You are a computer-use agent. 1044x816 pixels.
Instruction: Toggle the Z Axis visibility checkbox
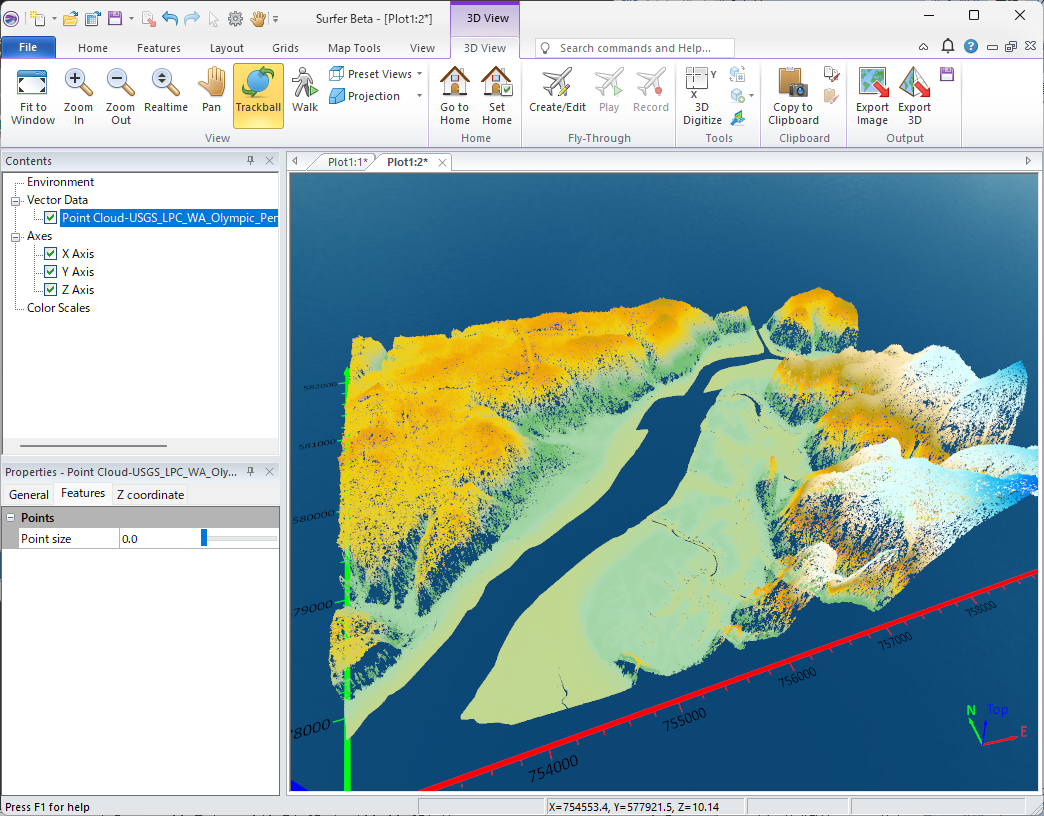[50, 290]
